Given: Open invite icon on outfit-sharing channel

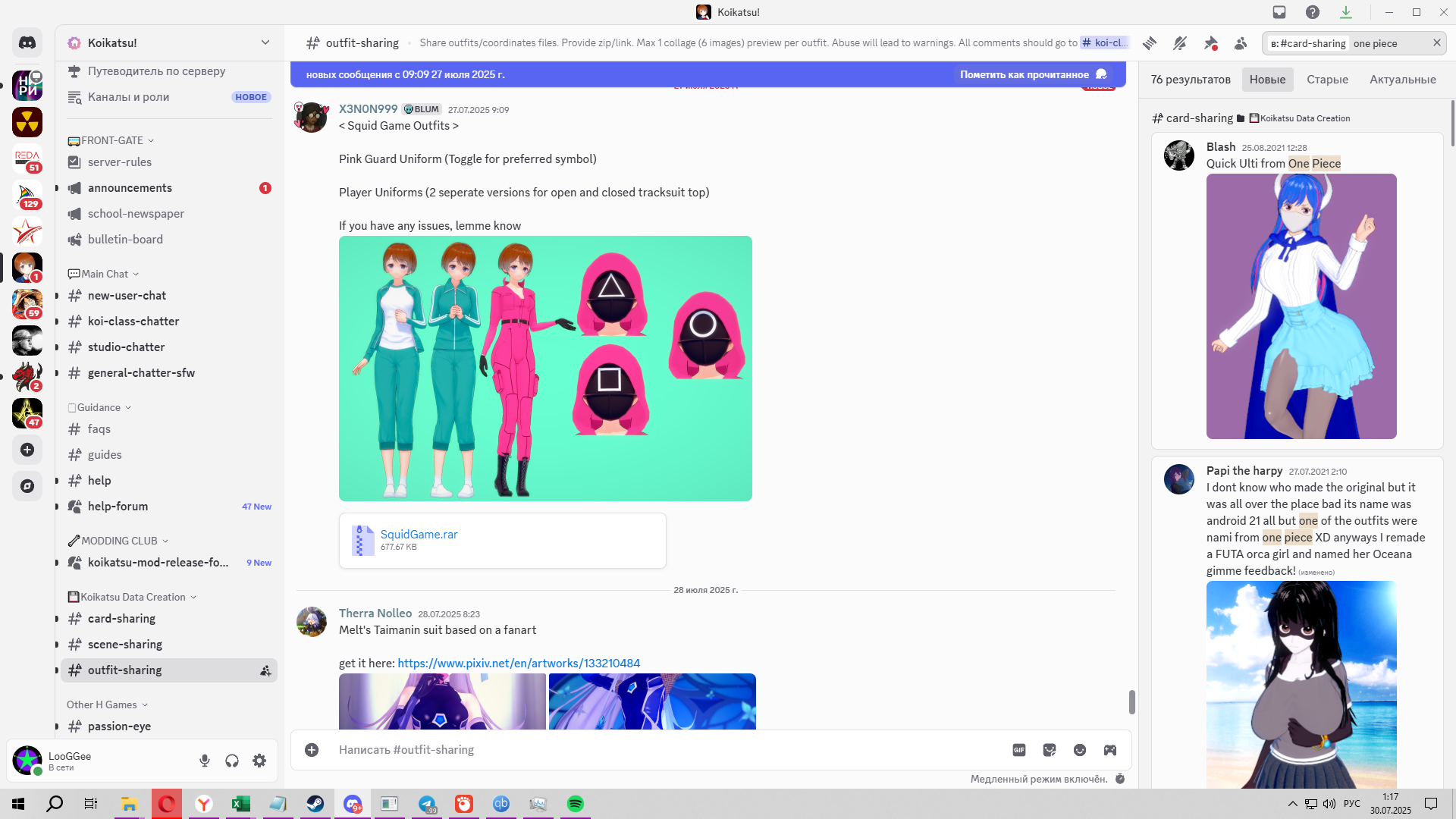Looking at the screenshot, I should coord(265,670).
